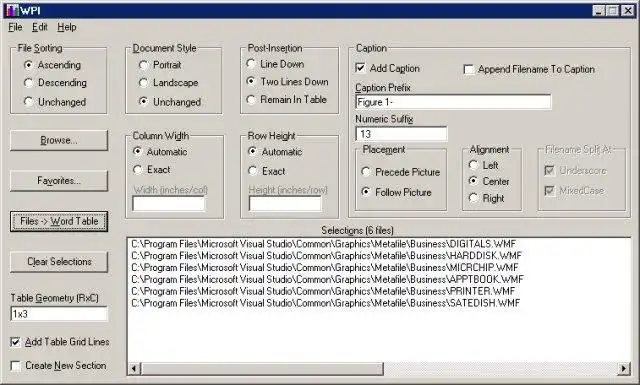Click the list's right scroll arrow
Image resolution: width=640 pixels, height=385 pixels.
click(623, 369)
